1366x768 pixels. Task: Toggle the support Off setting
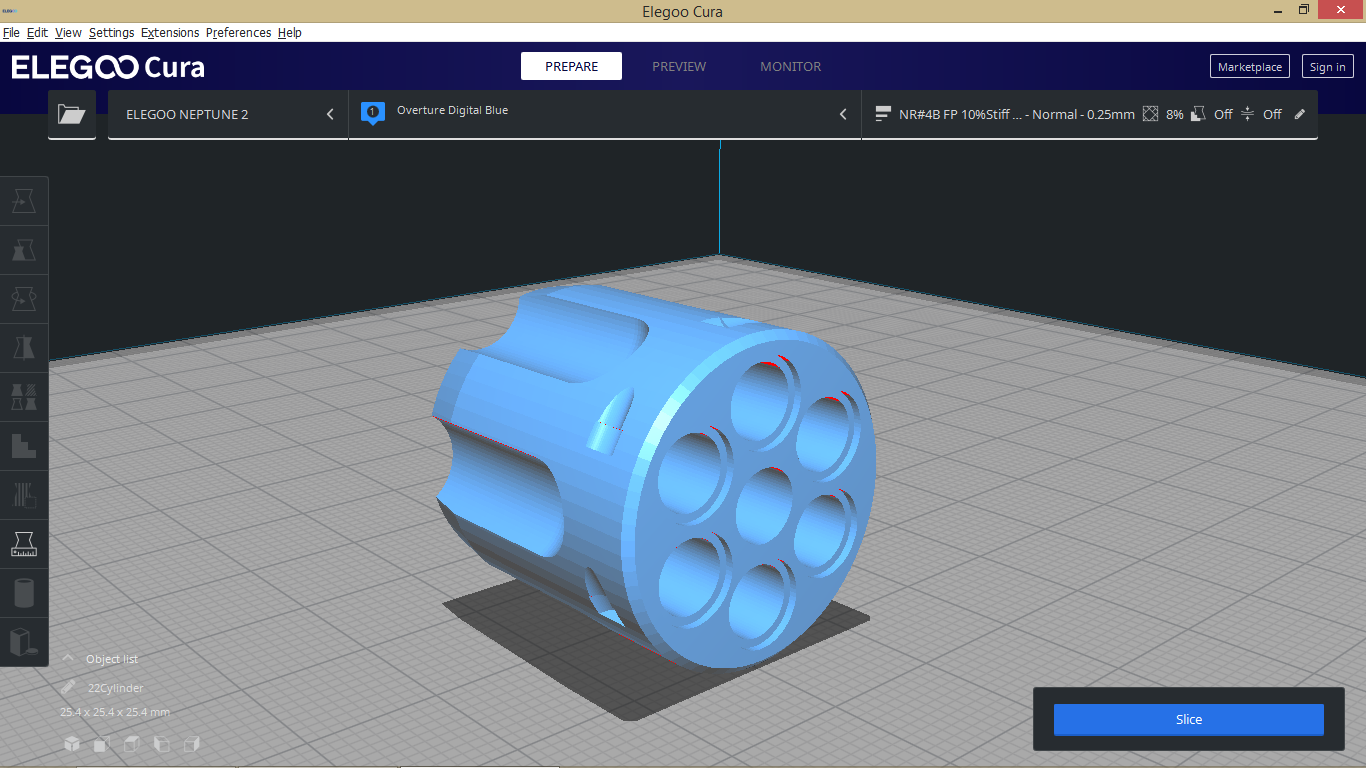point(1223,114)
